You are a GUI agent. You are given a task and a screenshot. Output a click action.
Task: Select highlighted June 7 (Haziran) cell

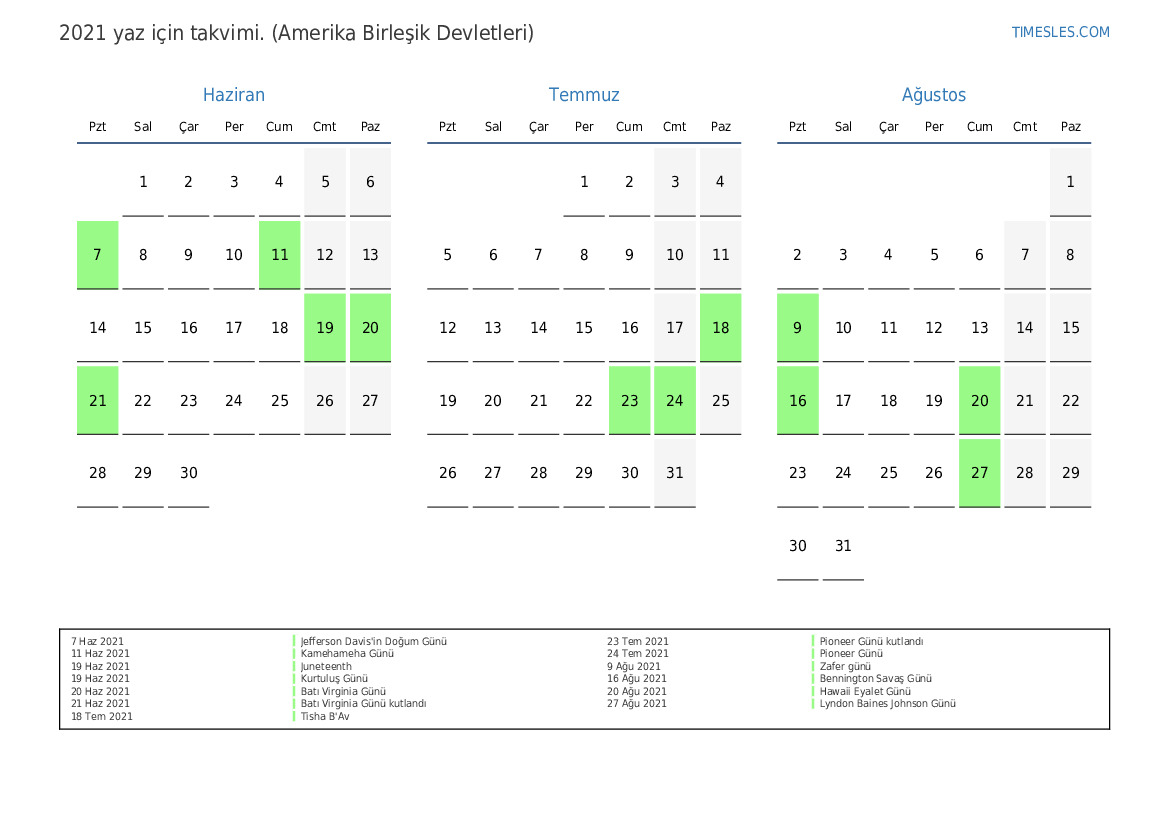point(98,255)
